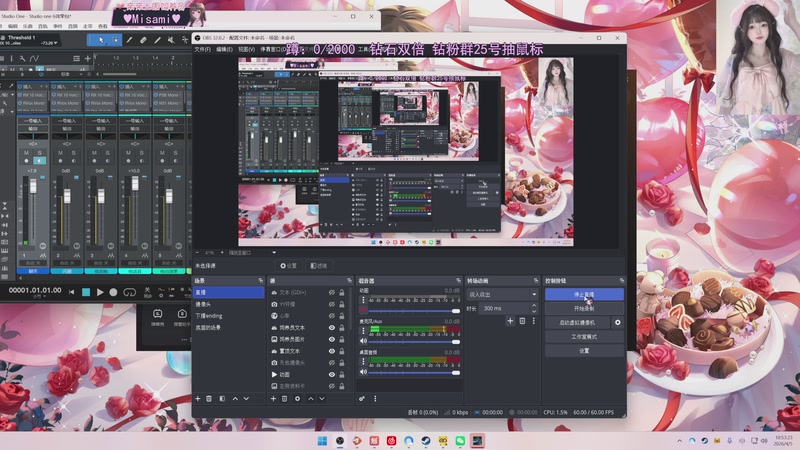800x450 pixels.
Task: Open channel 1 input selector in Studio One
Action: pos(33,121)
